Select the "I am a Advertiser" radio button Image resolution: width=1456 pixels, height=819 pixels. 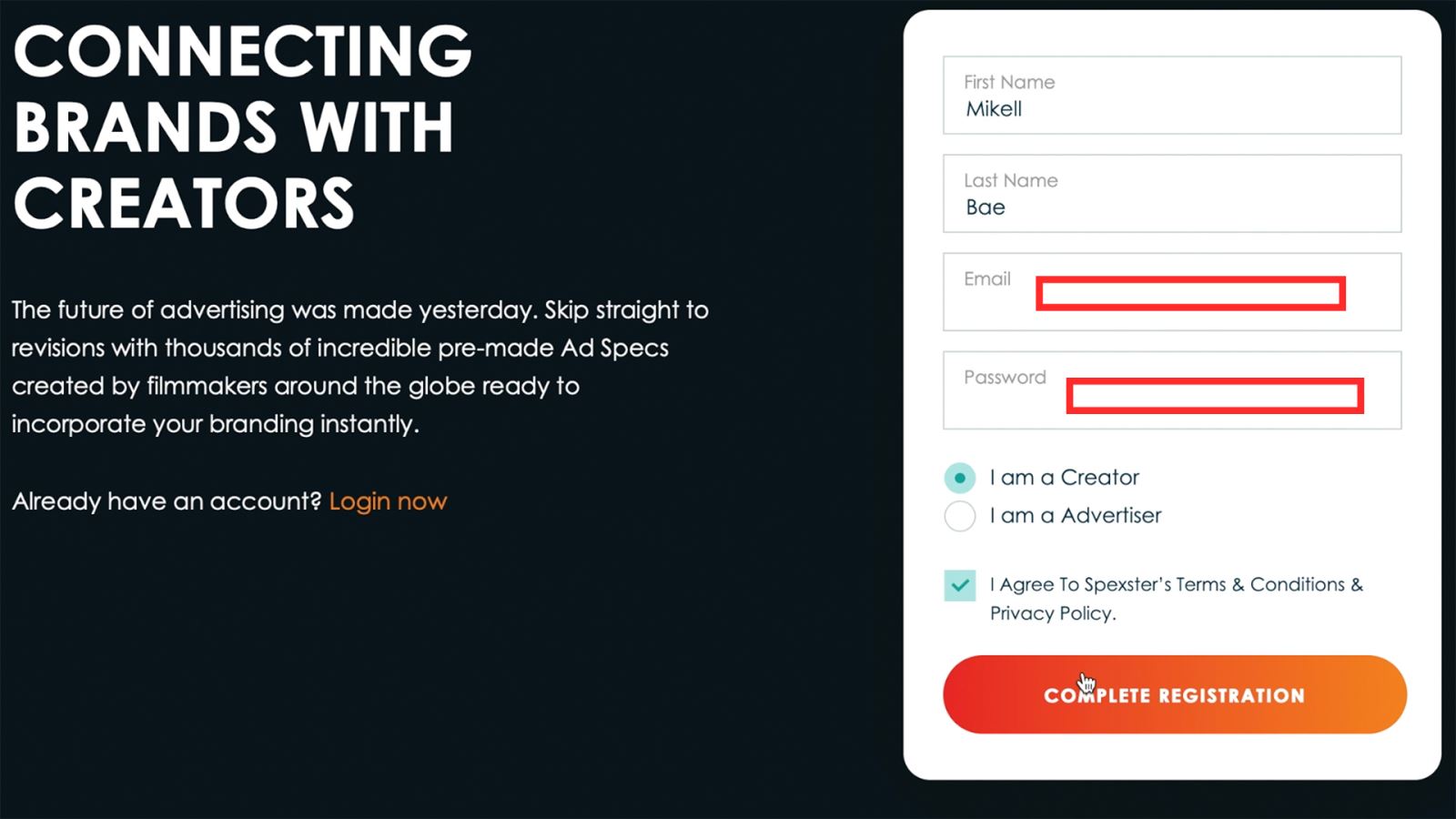click(x=959, y=516)
